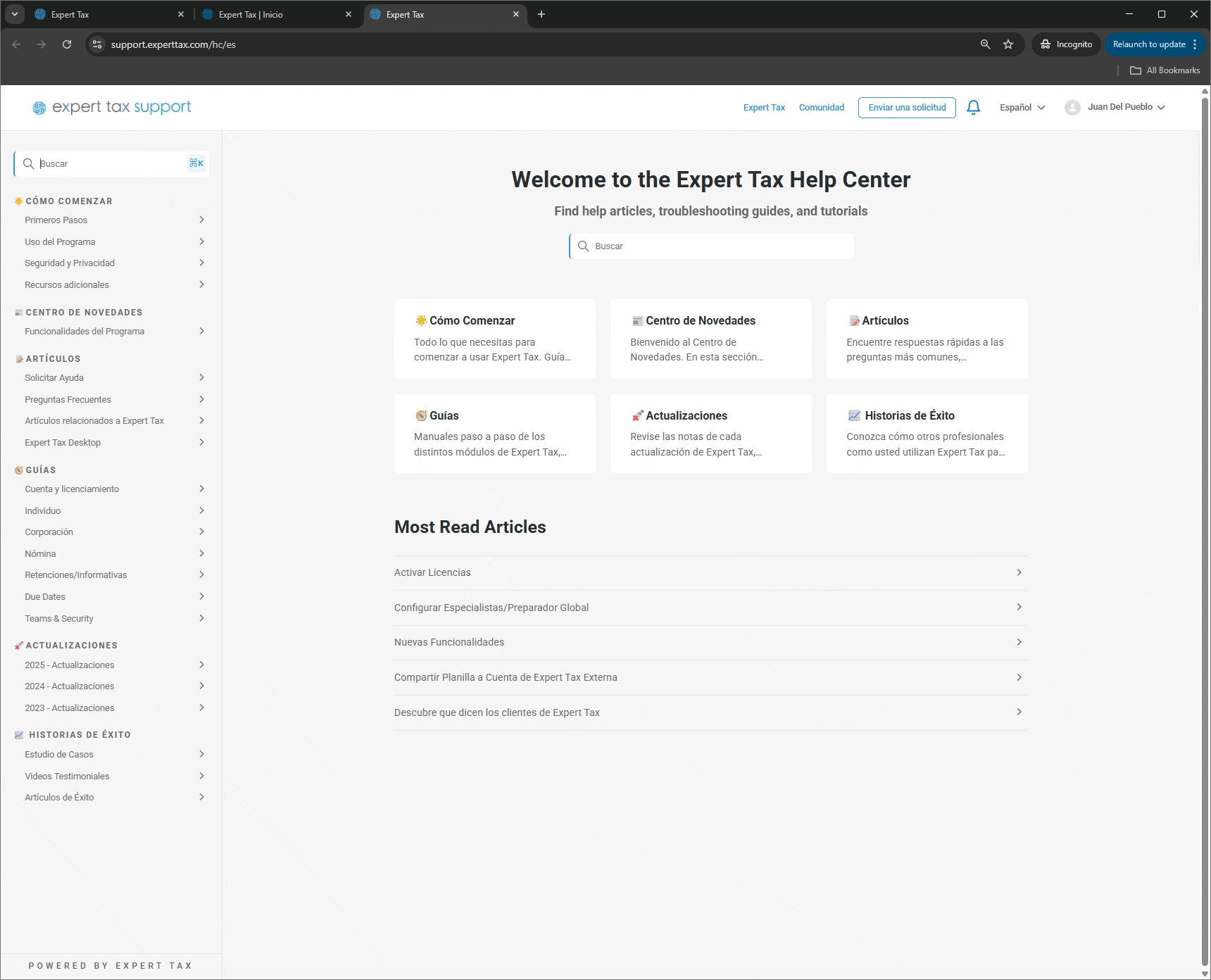Screen dimensions: 1211x980
Task: Click the user avatar icon beside Juan Del Pueblo
Action: (x=1072, y=108)
